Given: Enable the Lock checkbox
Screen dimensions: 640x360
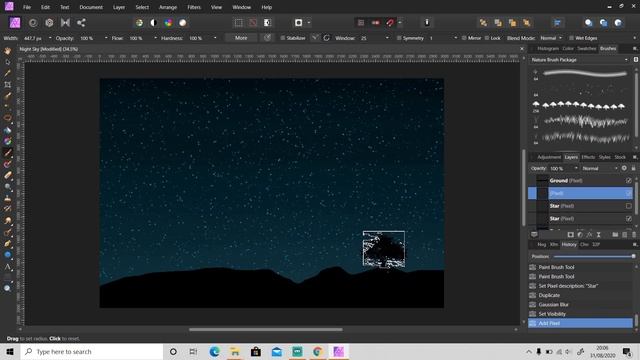Looking at the screenshot, I should (487, 38).
